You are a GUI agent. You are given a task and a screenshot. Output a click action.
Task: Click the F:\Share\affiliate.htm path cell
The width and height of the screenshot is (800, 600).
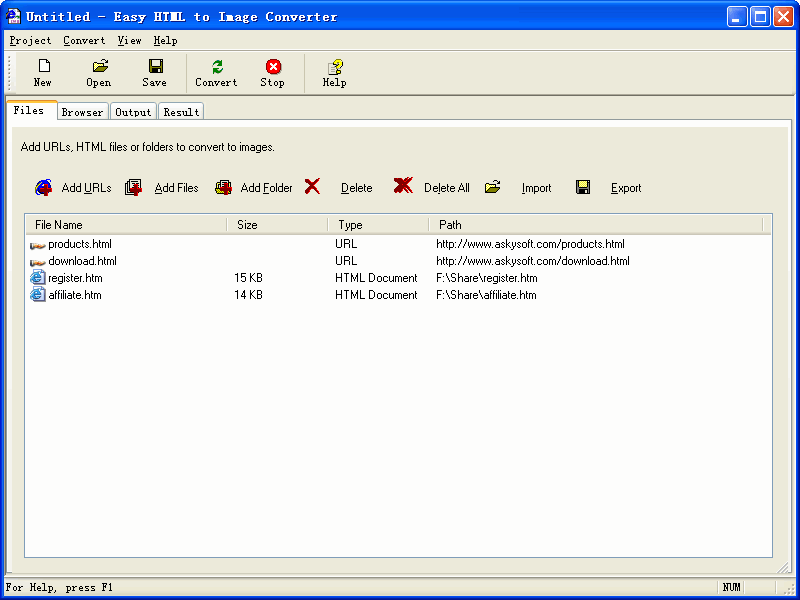[x=486, y=295]
